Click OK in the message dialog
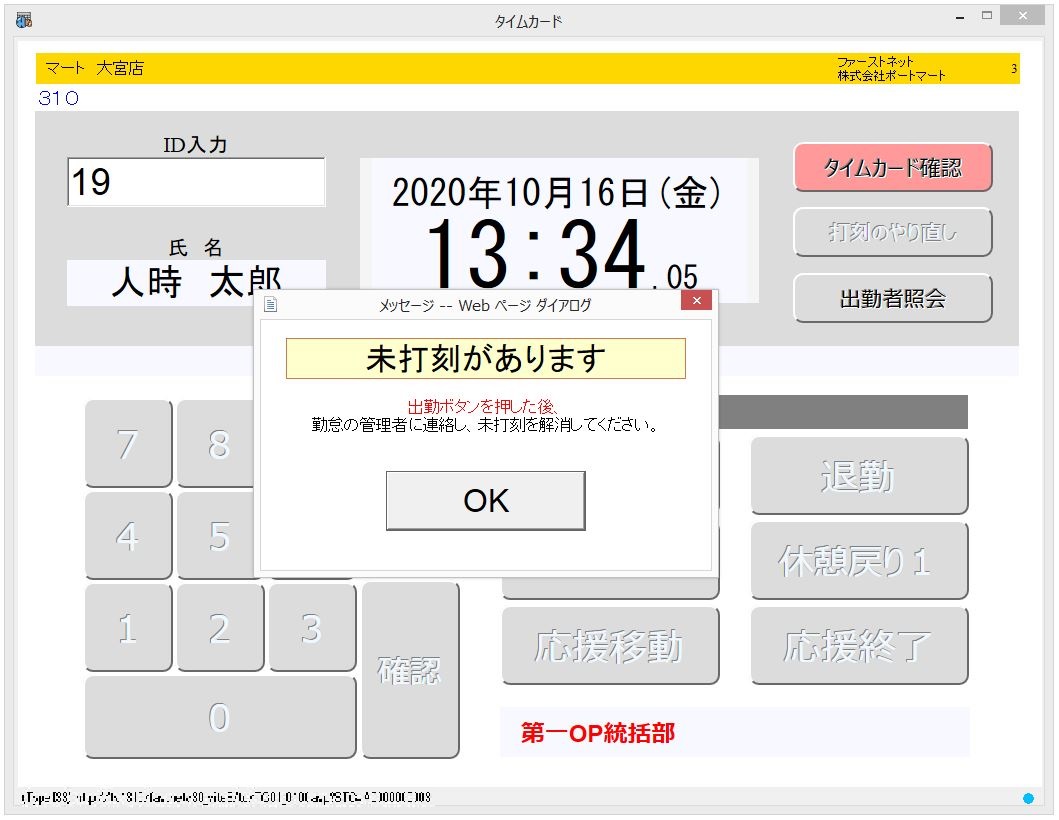 (485, 501)
